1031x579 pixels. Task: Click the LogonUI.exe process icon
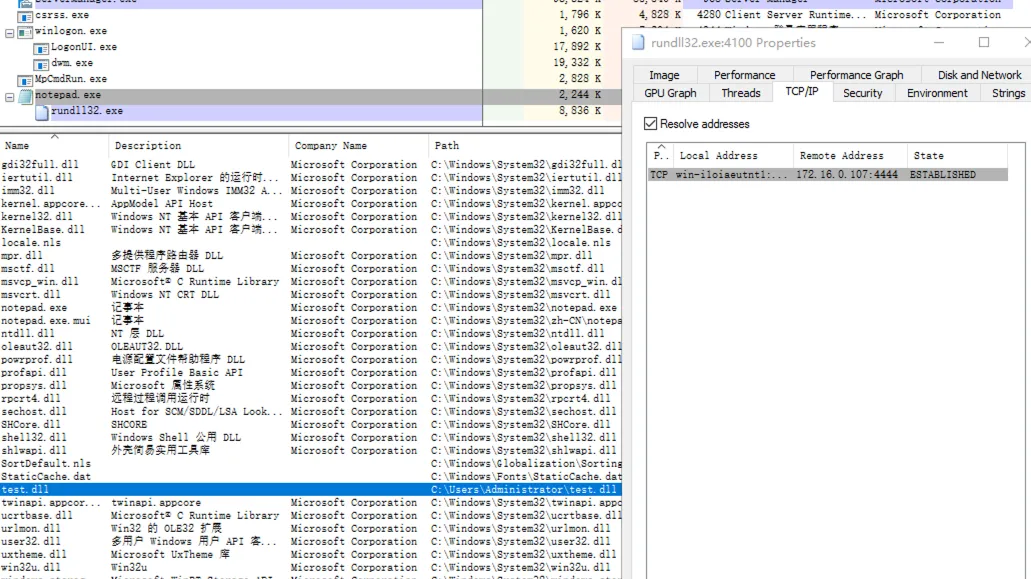[x=42, y=47]
